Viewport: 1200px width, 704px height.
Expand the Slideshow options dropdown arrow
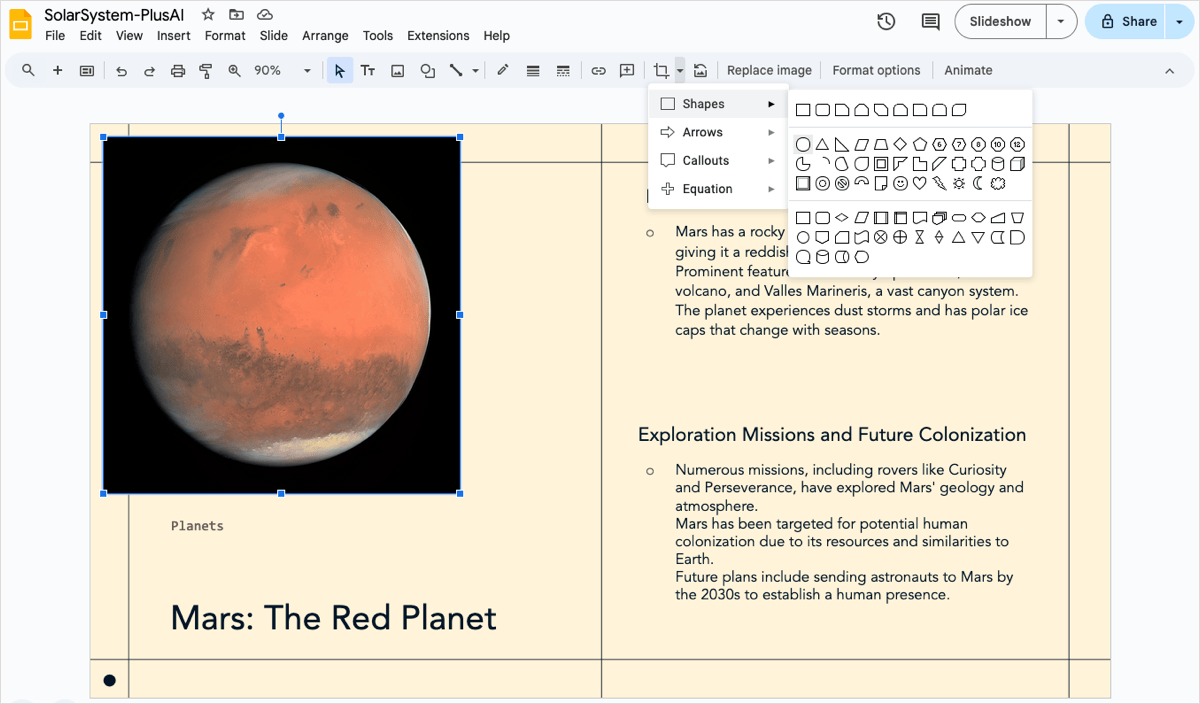tap(1061, 21)
